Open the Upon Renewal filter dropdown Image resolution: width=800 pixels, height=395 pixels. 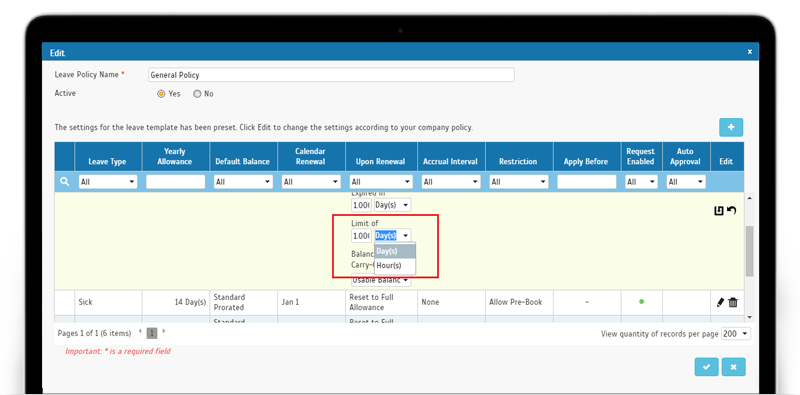(381, 182)
